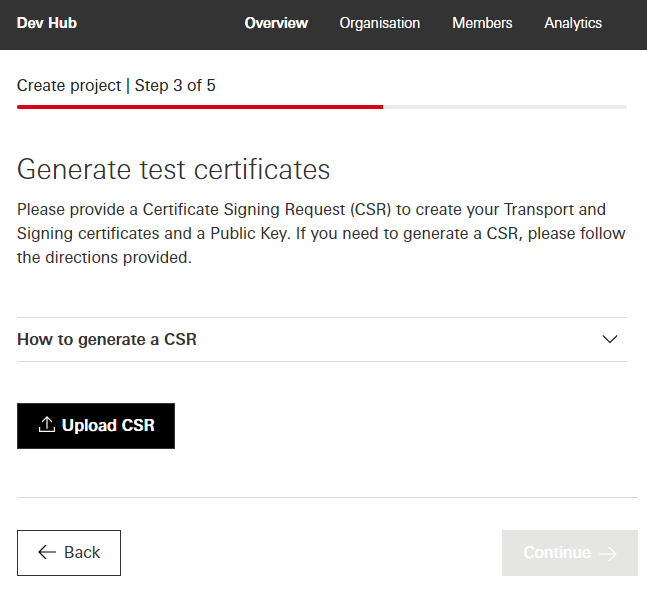647x597 pixels.
Task: Switch to the Members tab
Action: click(482, 23)
